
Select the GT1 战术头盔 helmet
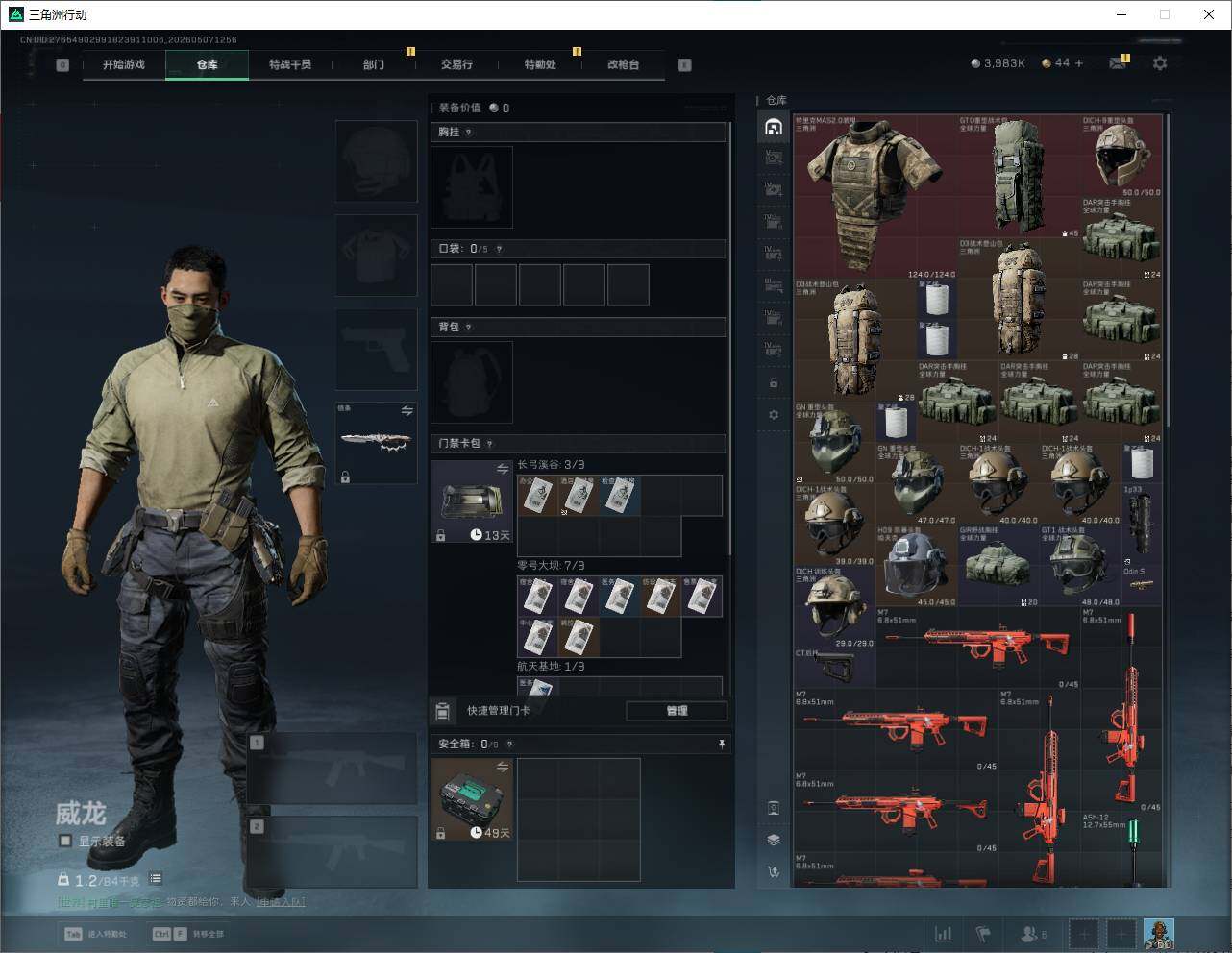click(1080, 566)
